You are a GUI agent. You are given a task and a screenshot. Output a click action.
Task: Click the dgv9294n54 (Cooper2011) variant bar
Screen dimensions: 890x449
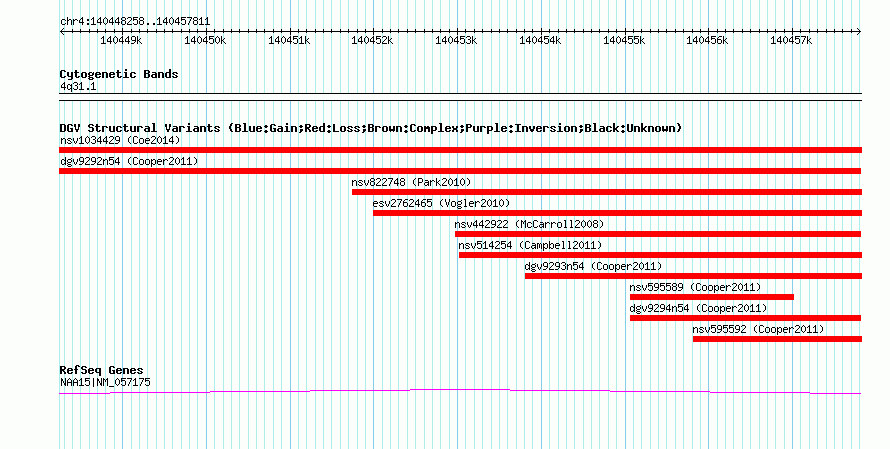tap(745, 318)
